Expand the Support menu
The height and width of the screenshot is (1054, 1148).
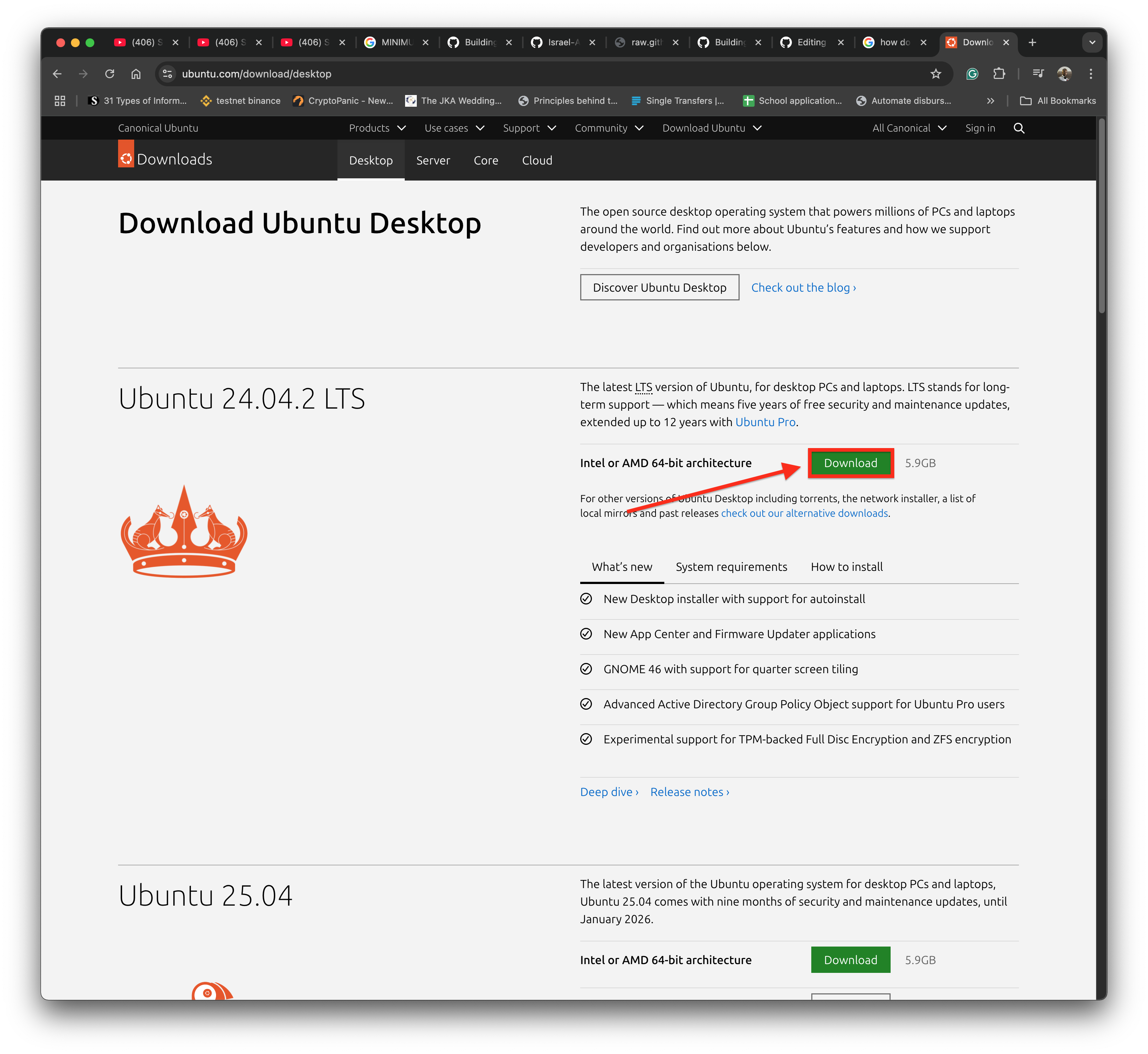pos(529,128)
